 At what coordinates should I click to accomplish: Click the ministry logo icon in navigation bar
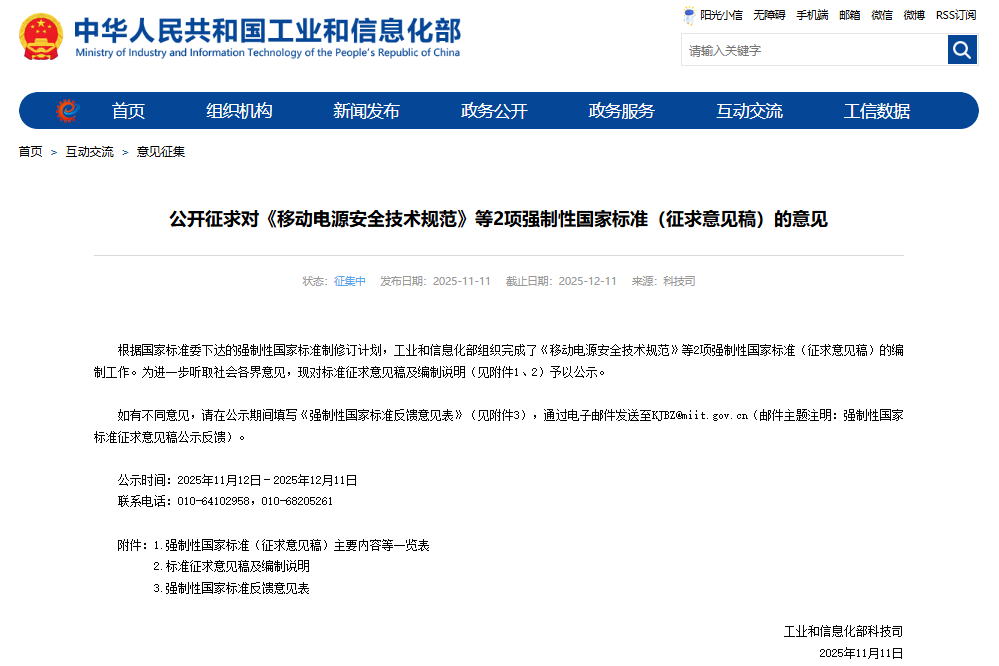[x=64, y=110]
